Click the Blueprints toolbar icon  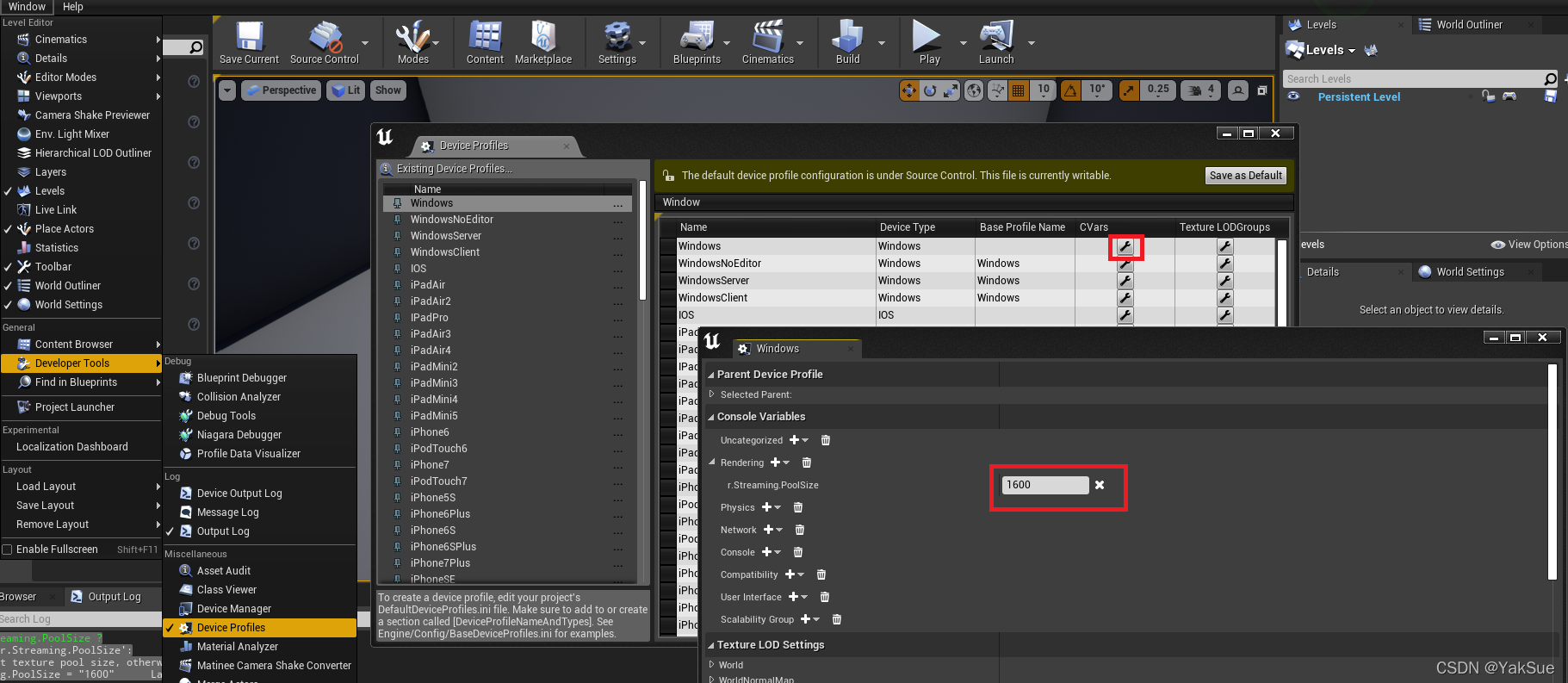697,42
